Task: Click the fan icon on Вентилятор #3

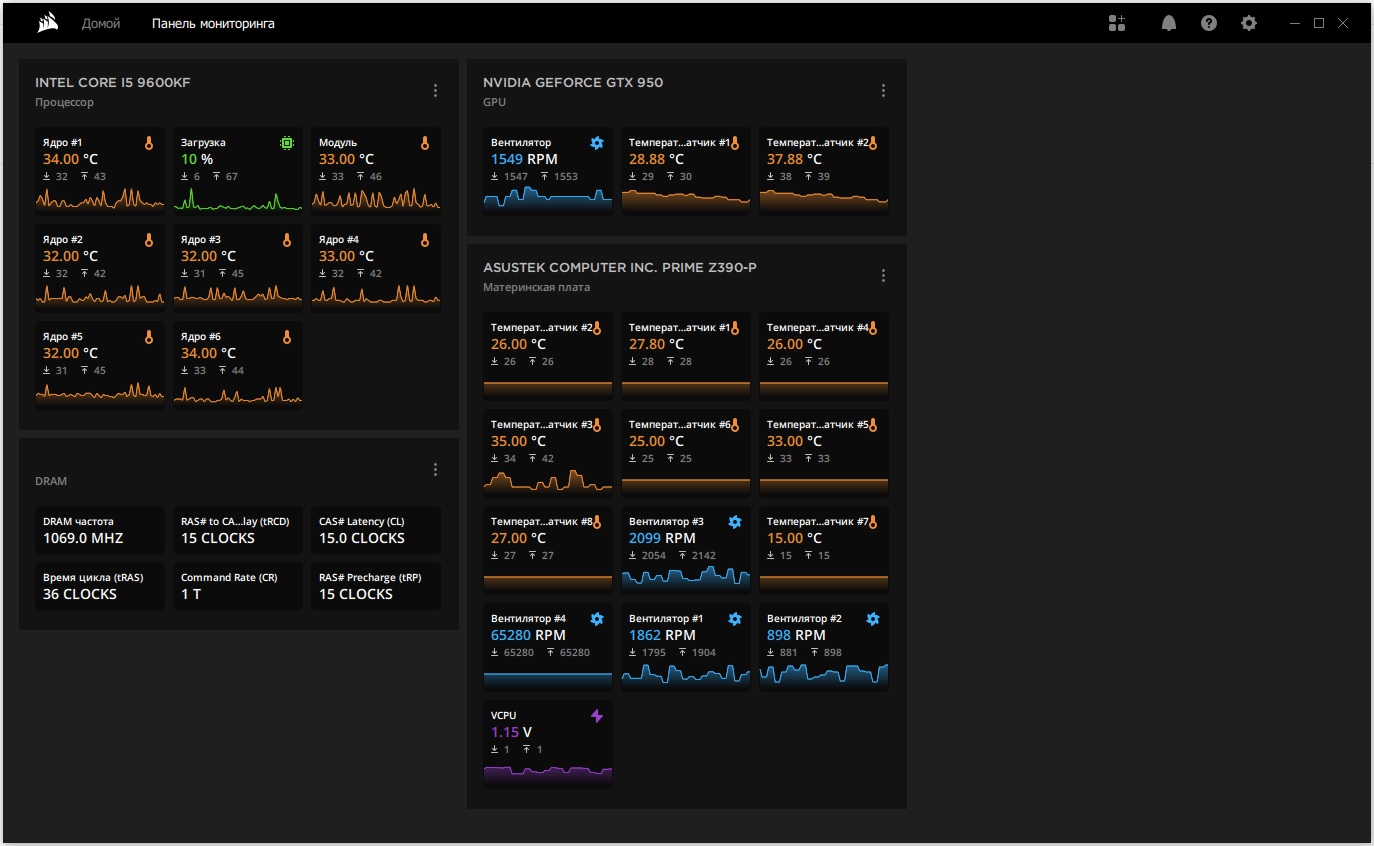Action: 735,522
